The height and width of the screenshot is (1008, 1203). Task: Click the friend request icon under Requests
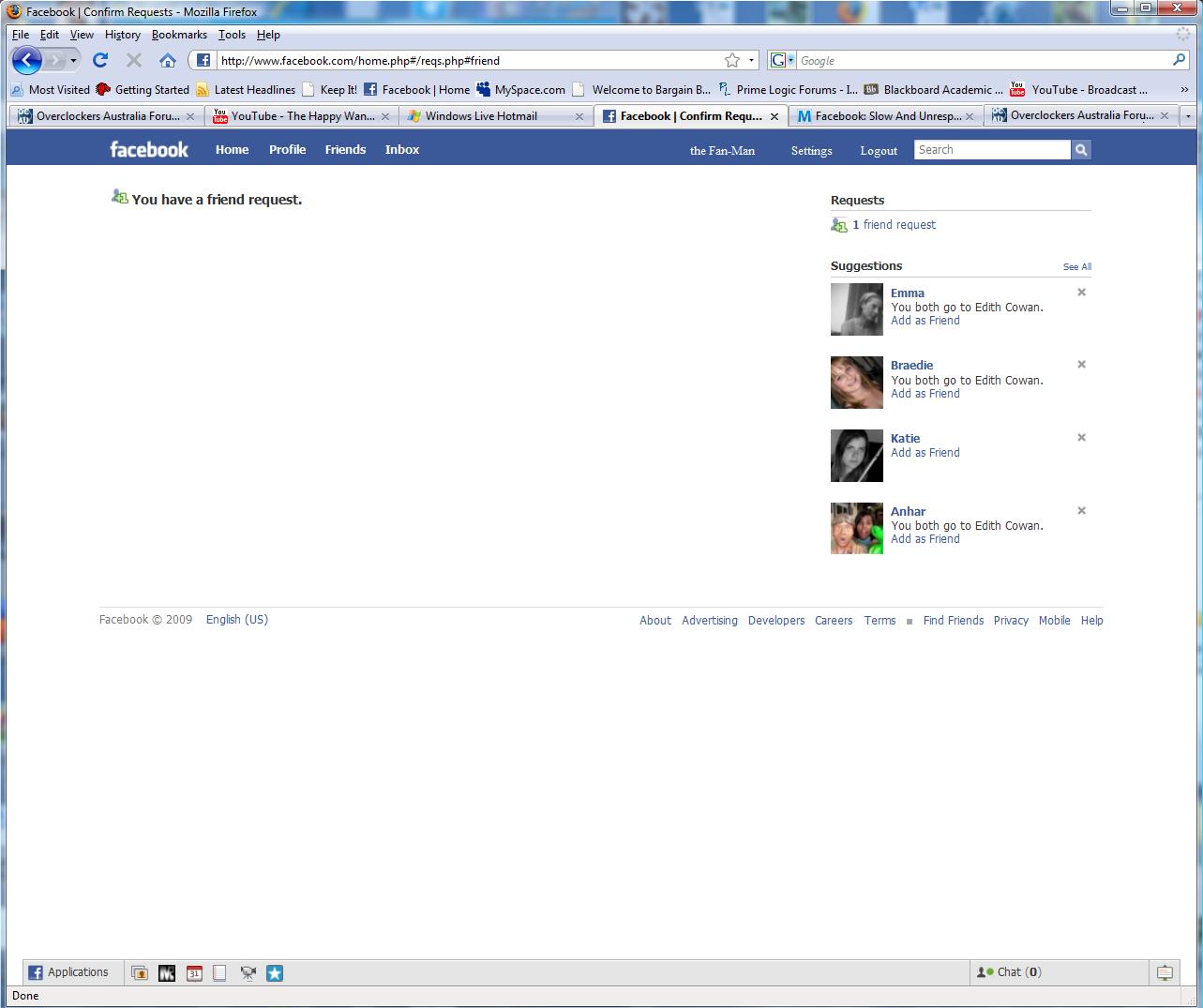coord(839,225)
